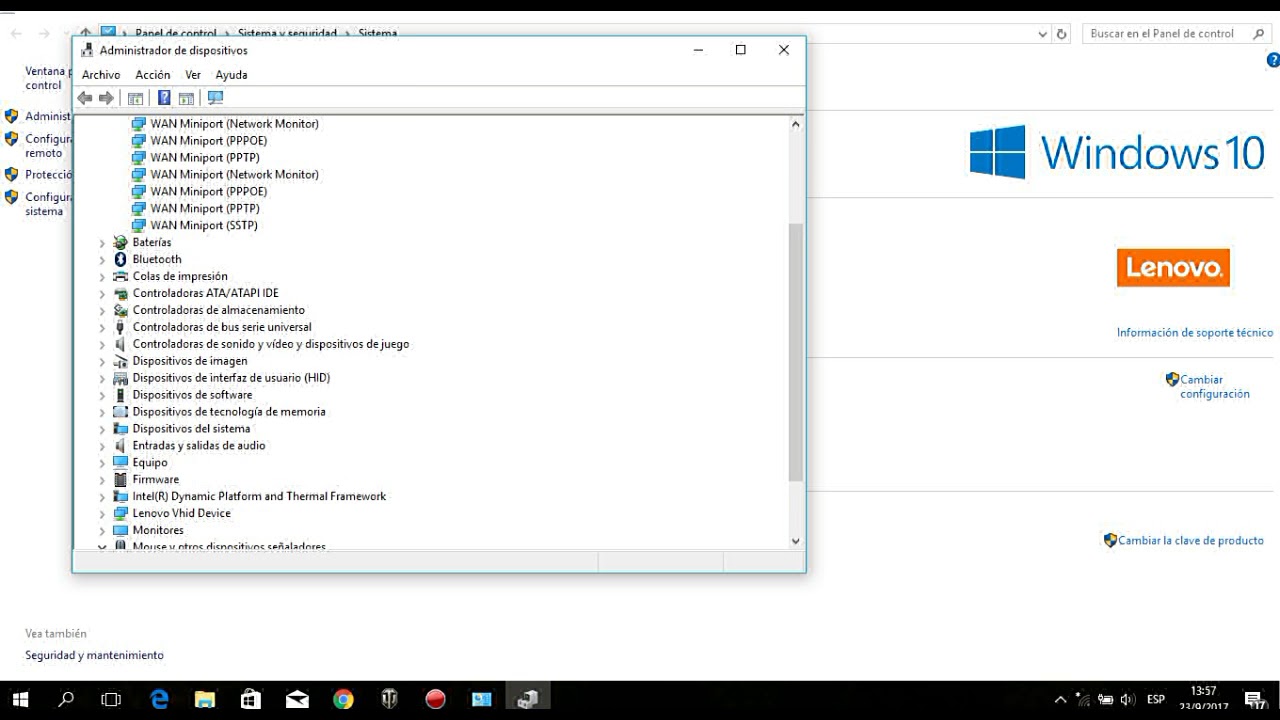Open Seguridad y mantenimiento link
Screen dimensions: 1280x720
(94, 655)
